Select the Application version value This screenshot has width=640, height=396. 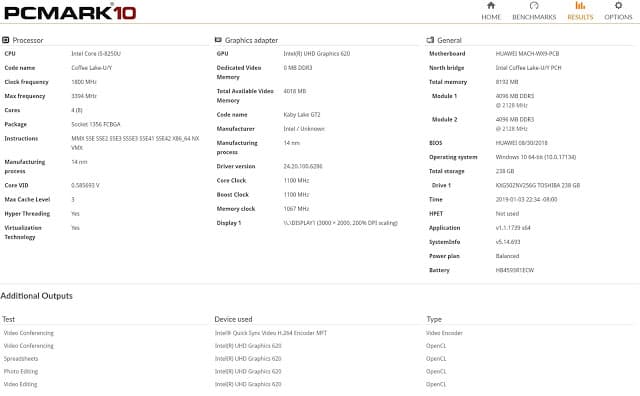coord(513,228)
